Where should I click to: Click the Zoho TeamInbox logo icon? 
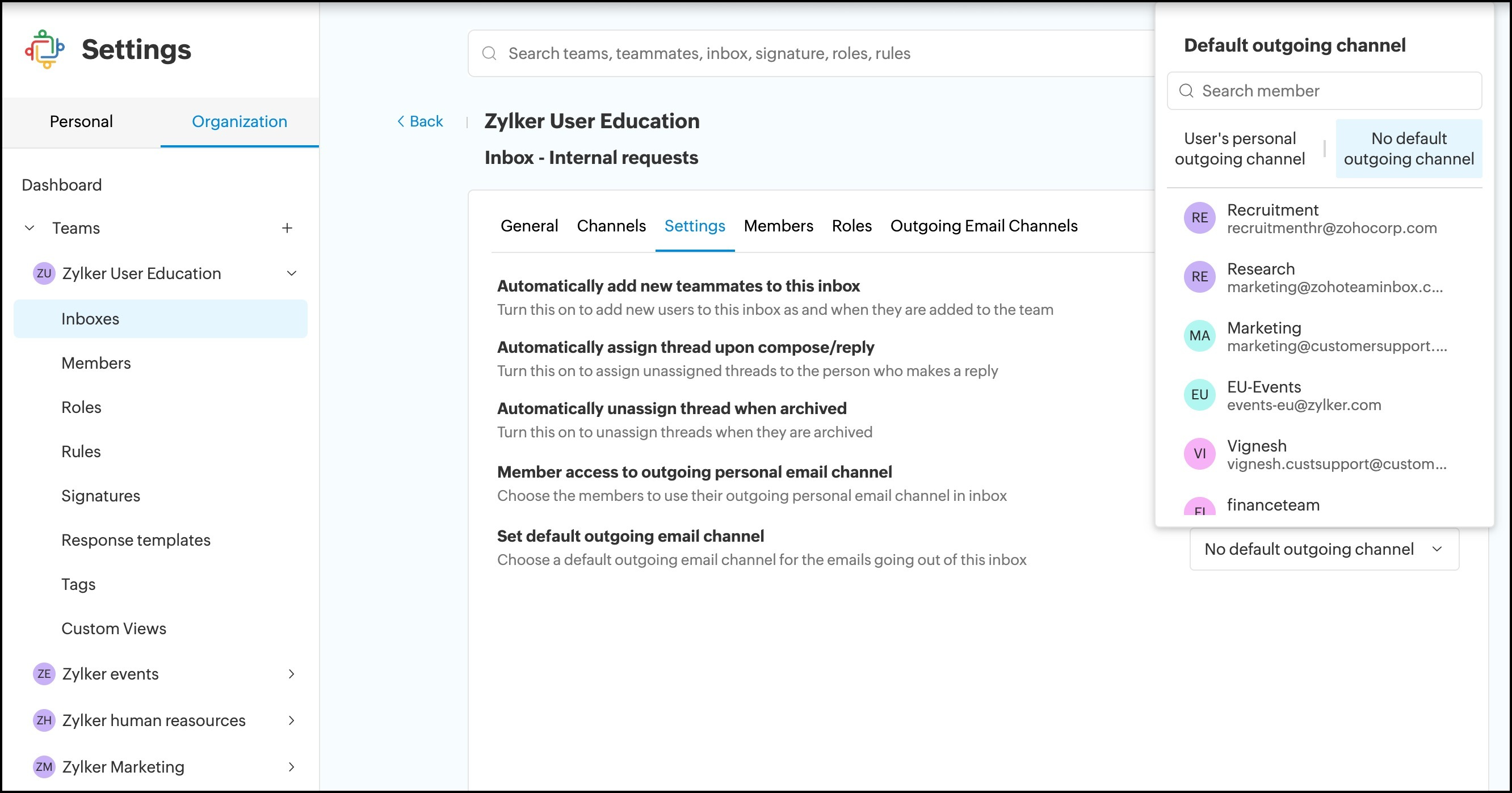tap(45, 49)
